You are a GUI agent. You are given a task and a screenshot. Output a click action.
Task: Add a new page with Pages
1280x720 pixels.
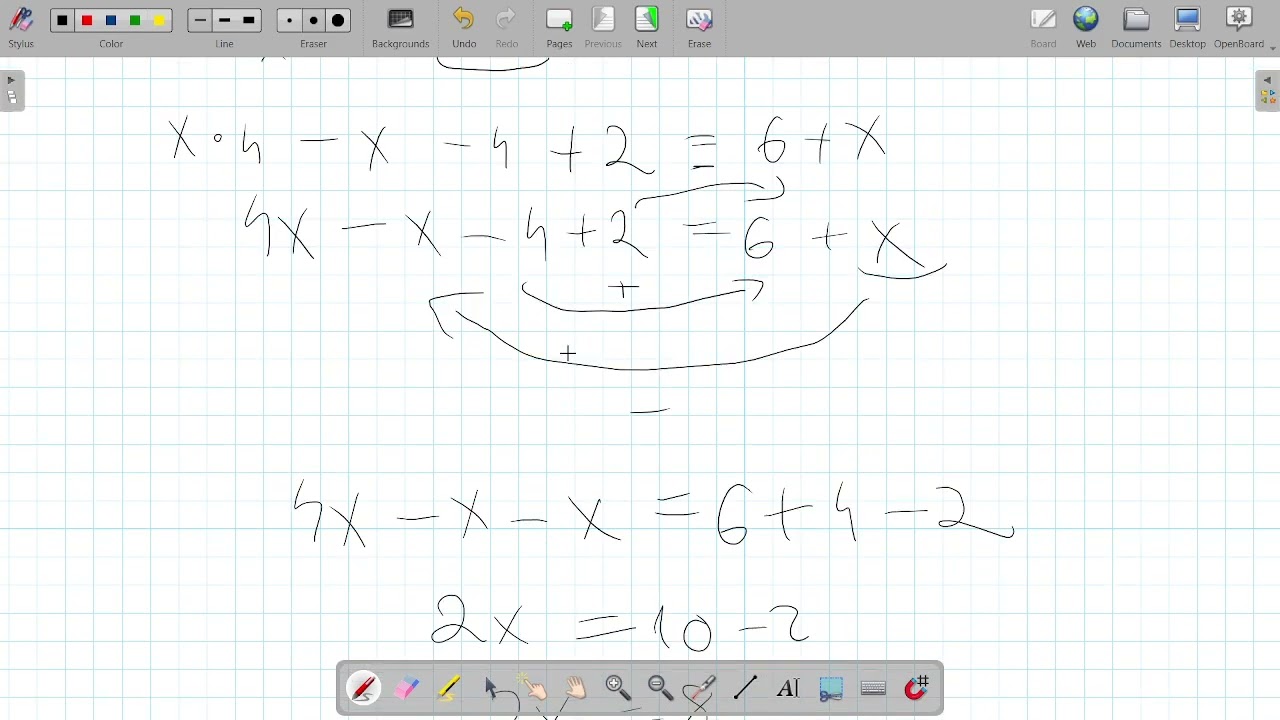point(559,27)
